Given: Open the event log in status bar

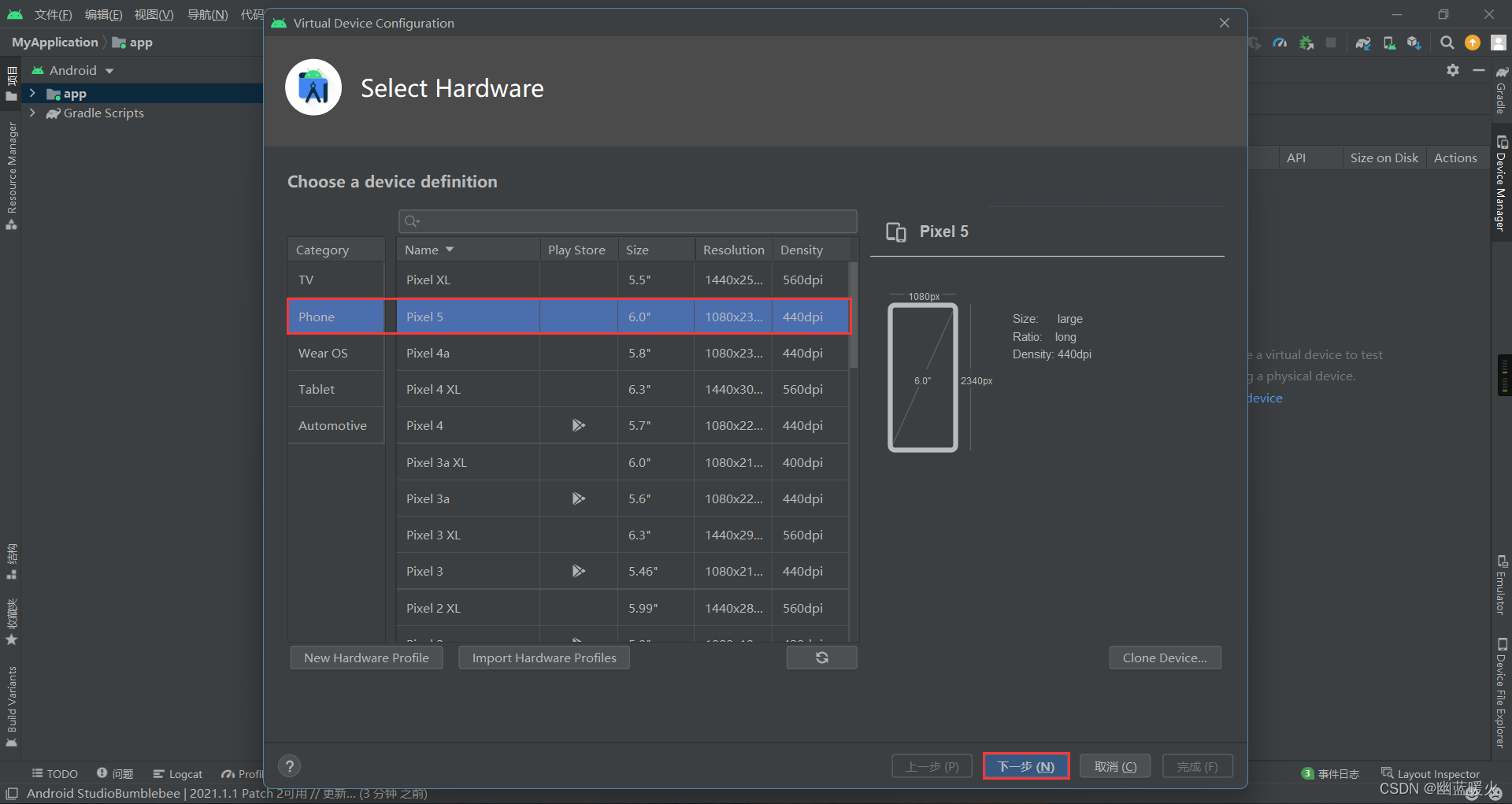Looking at the screenshot, I should click(1330, 774).
